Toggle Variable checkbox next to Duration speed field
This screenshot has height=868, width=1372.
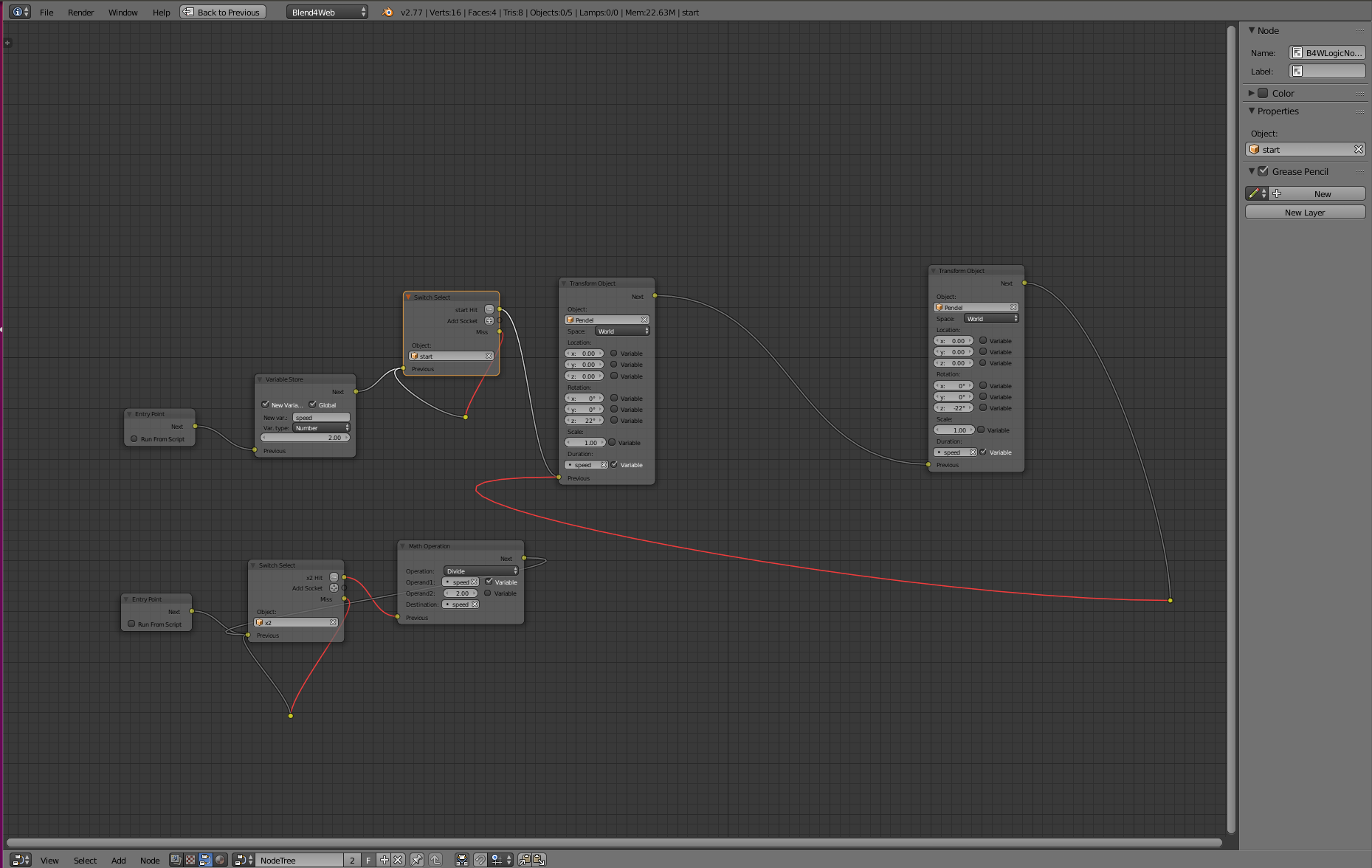pos(615,464)
